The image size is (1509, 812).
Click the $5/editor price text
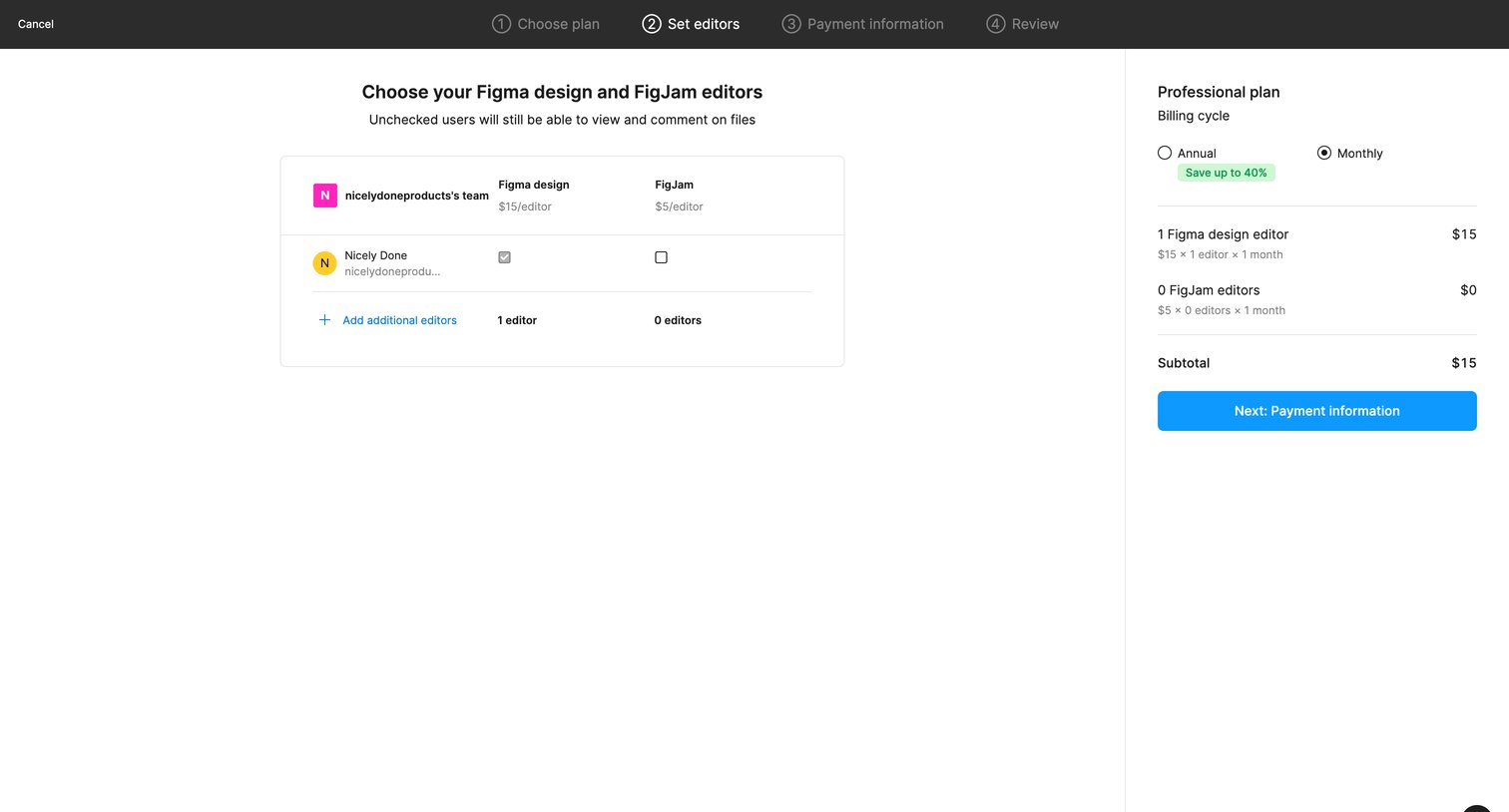pyautogui.click(x=679, y=206)
